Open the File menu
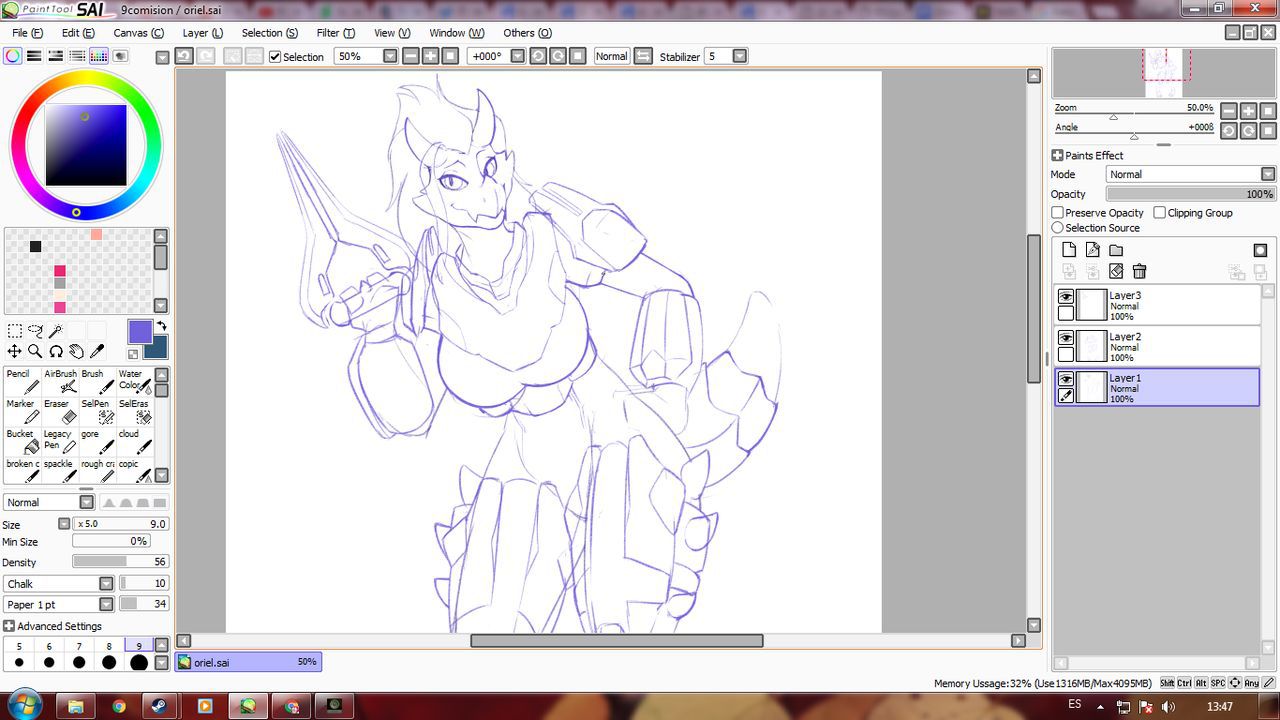The width and height of the screenshot is (1280, 720). 27,33
